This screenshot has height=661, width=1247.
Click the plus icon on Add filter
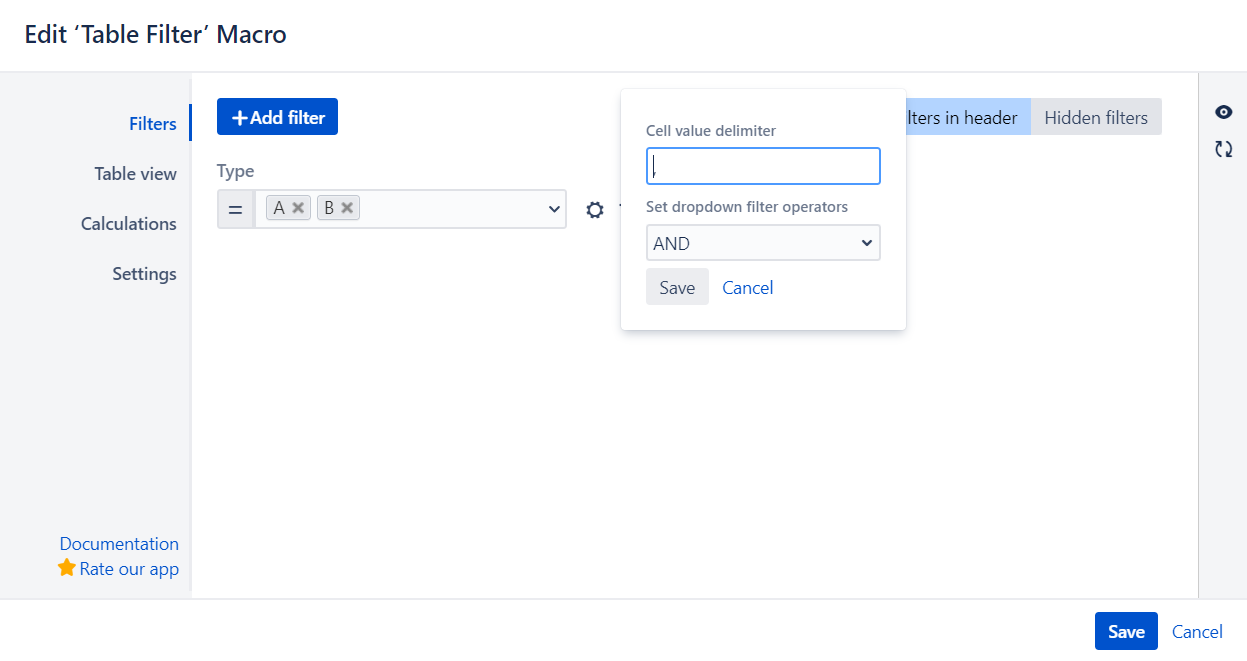tap(240, 116)
